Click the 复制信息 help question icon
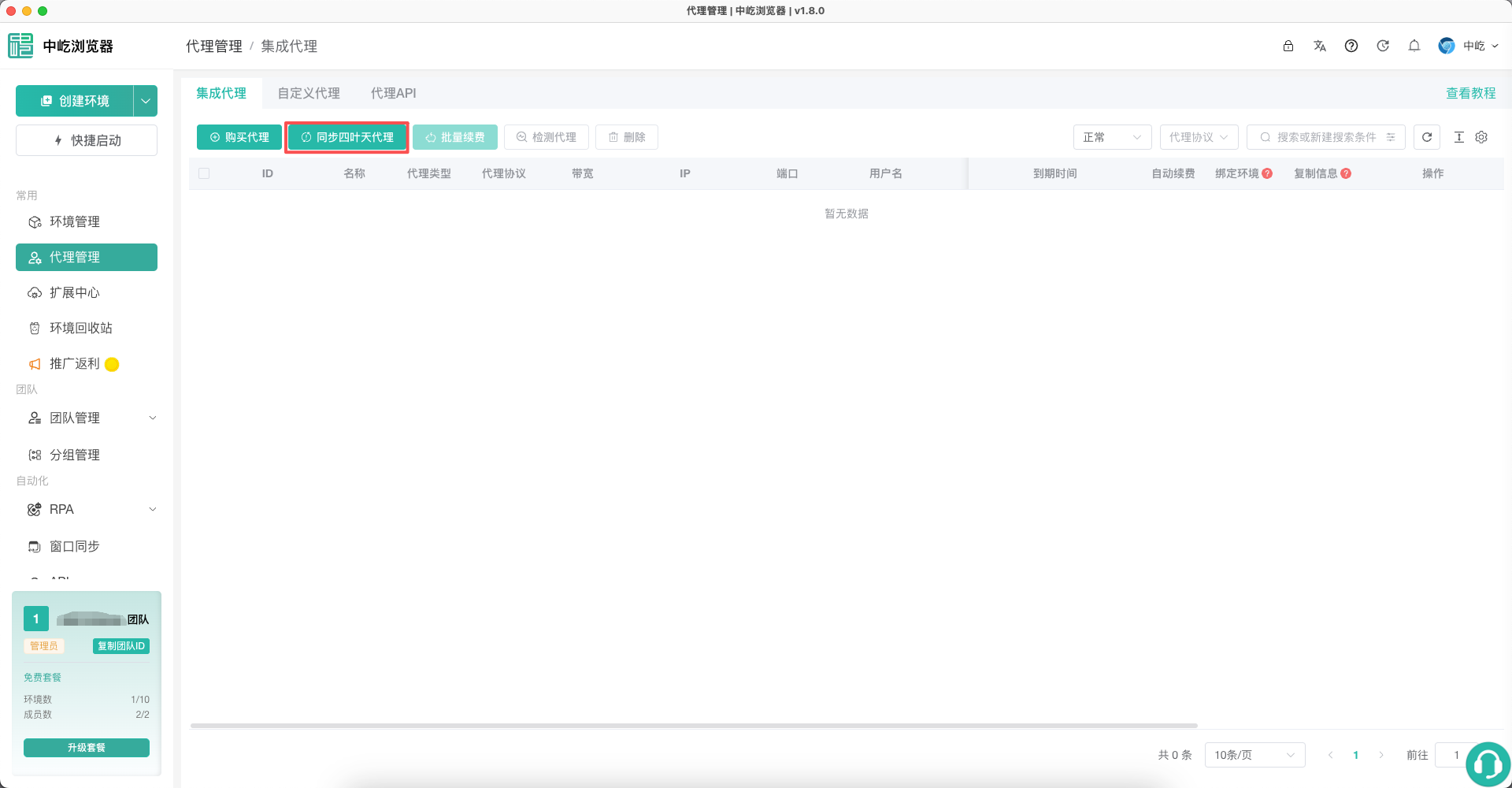The image size is (1512, 788). coord(1346,173)
